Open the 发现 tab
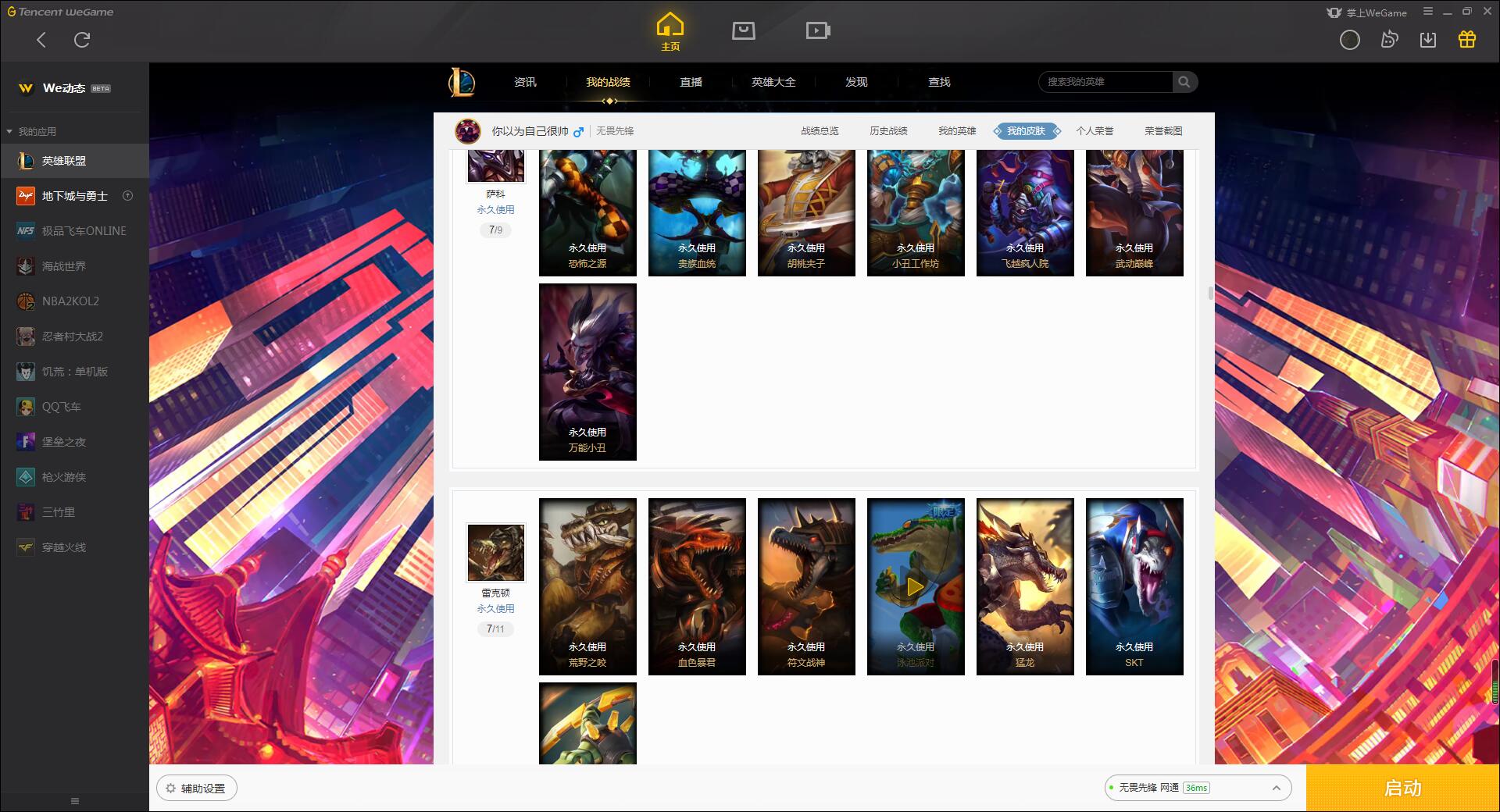 856,82
